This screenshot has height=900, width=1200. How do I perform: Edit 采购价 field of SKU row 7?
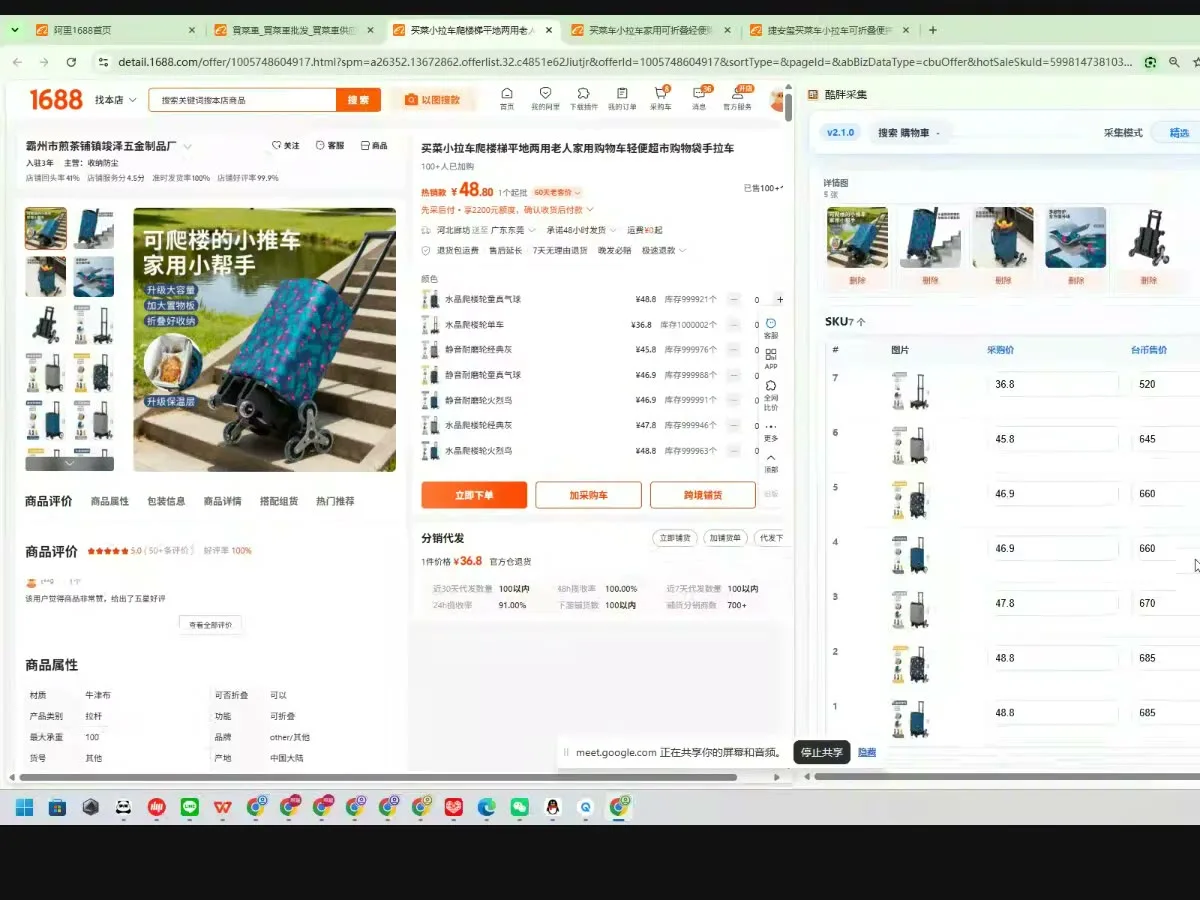[1053, 384]
